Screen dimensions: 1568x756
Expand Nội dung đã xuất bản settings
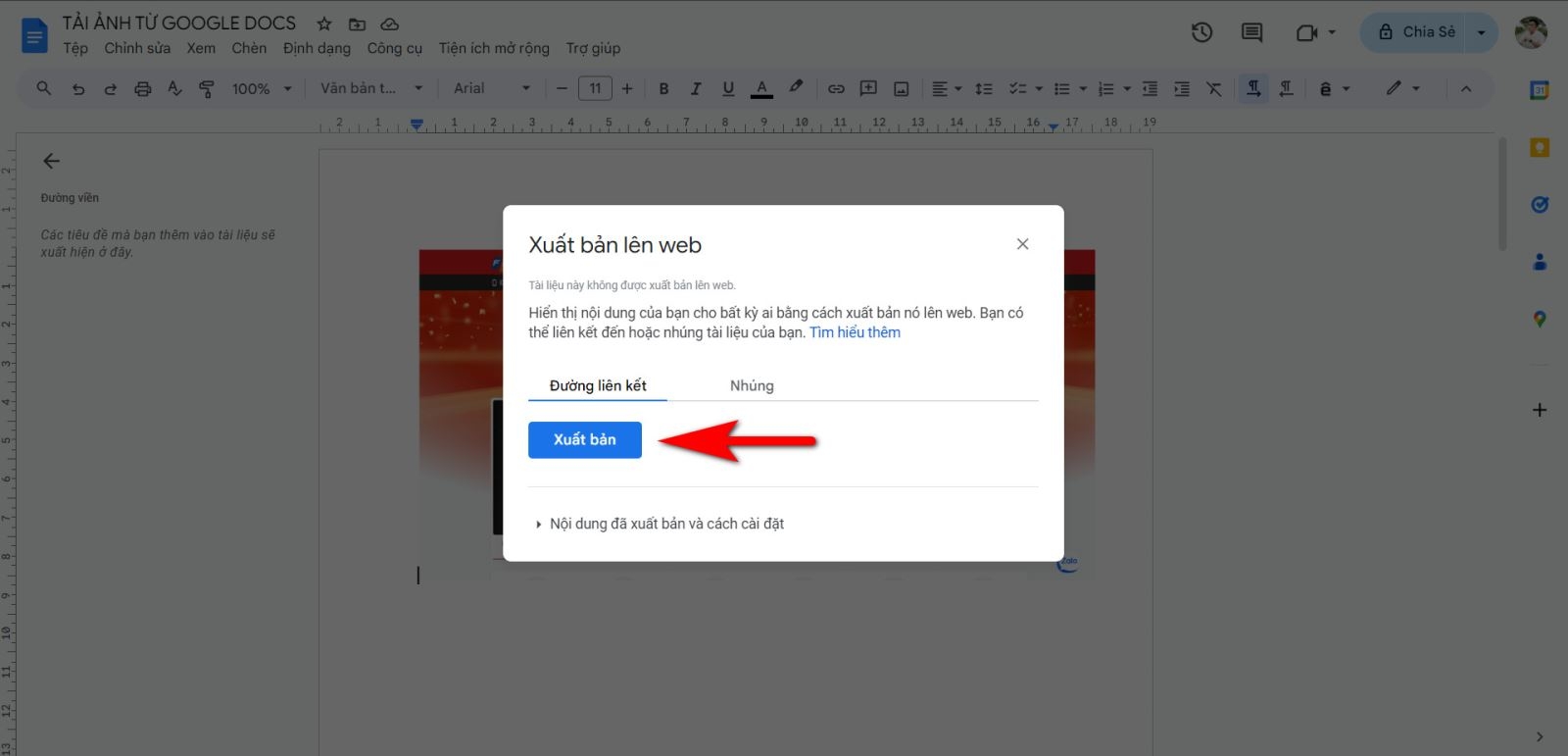[660, 524]
